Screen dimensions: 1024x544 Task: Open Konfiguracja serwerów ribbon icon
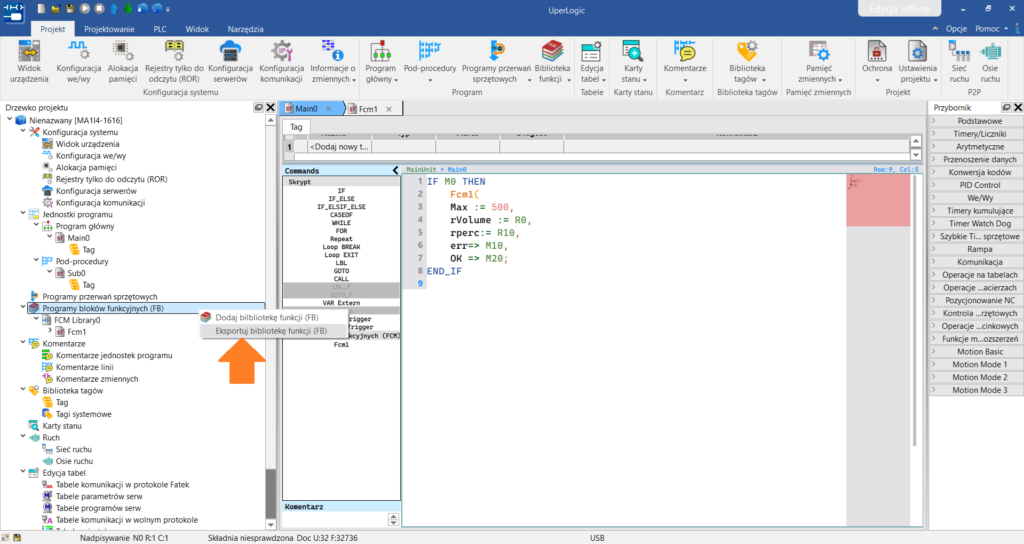click(230, 61)
